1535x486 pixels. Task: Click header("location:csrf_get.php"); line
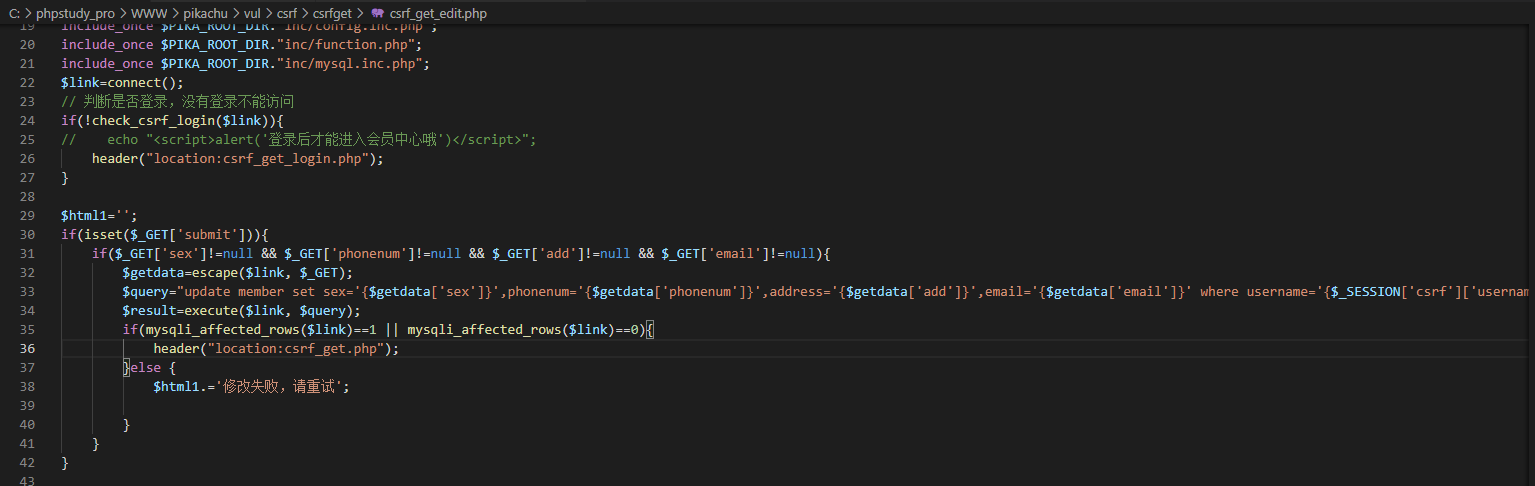[277, 349]
